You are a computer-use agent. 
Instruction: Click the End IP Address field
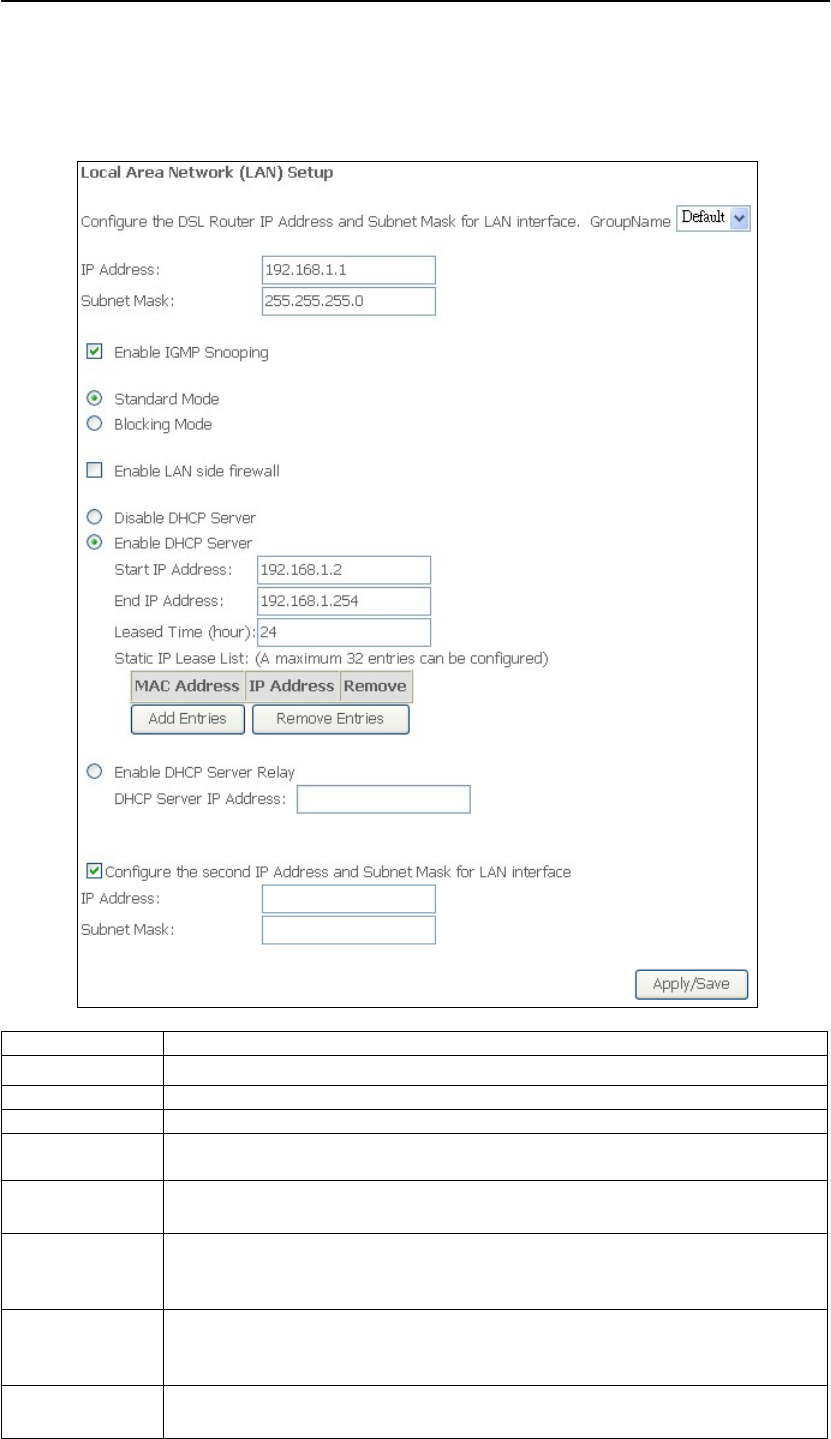[344, 601]
